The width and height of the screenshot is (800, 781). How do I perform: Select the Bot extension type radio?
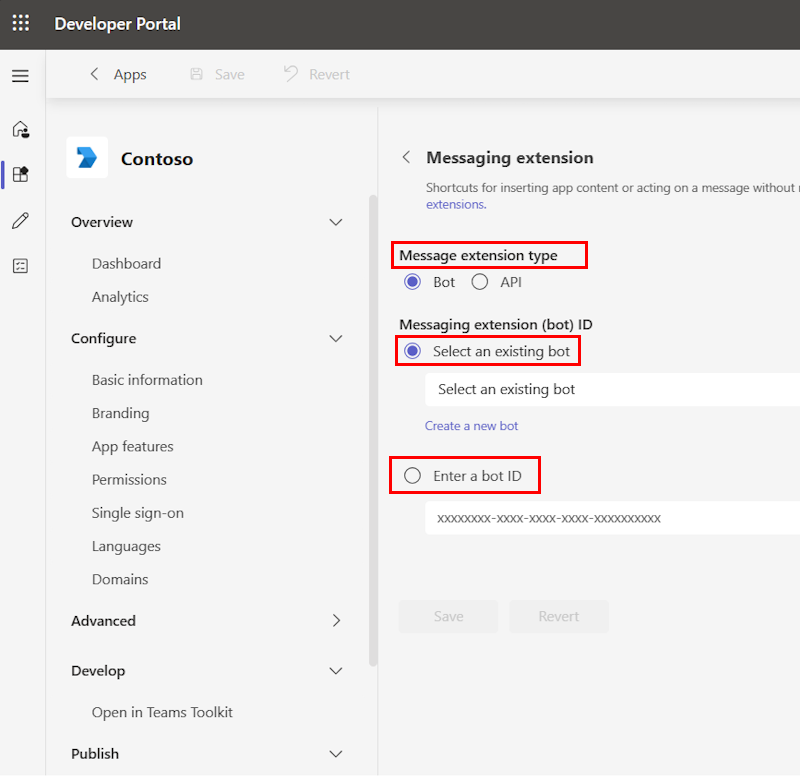click(412, 282)
